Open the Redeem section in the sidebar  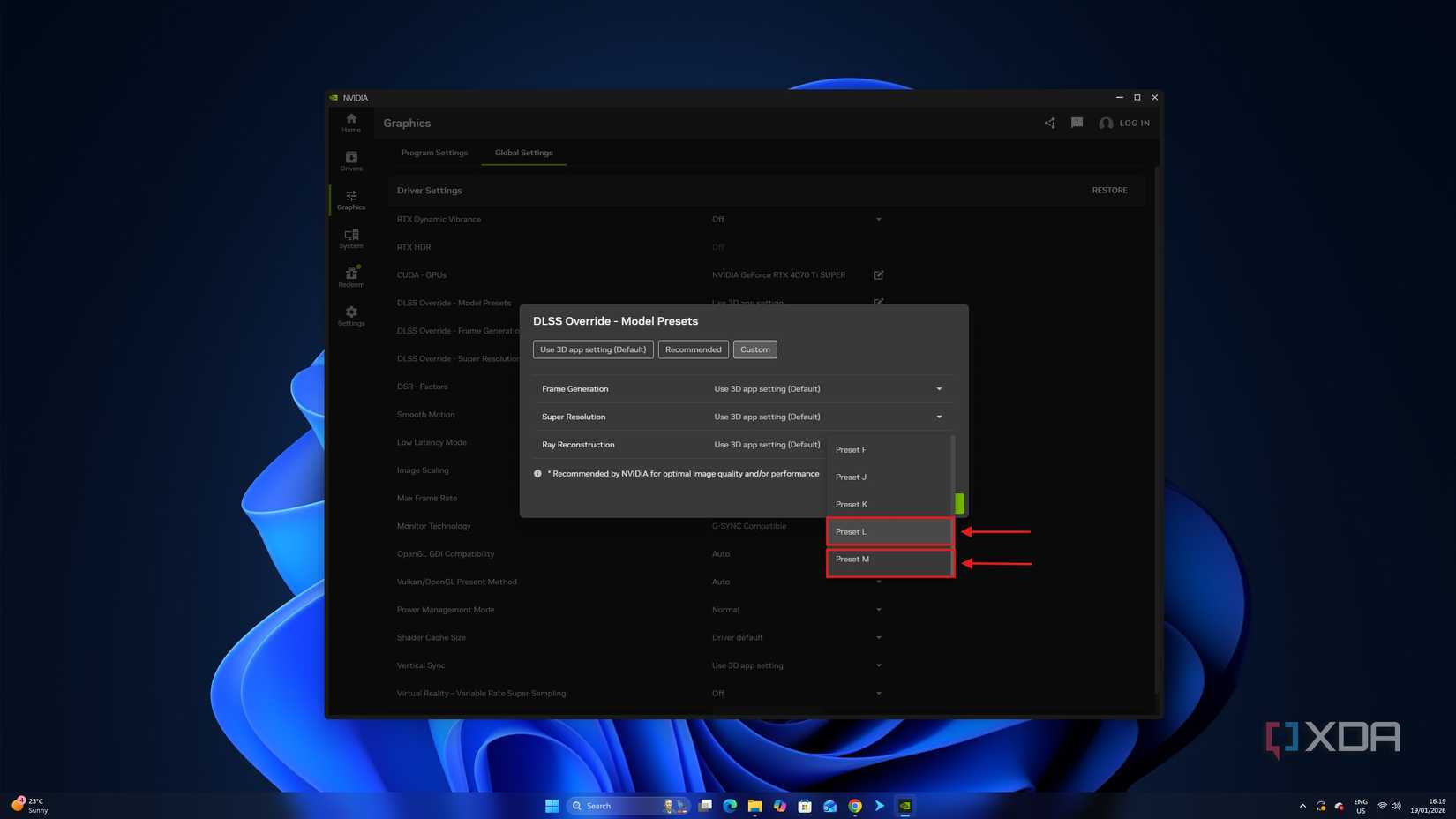point(350,278)
